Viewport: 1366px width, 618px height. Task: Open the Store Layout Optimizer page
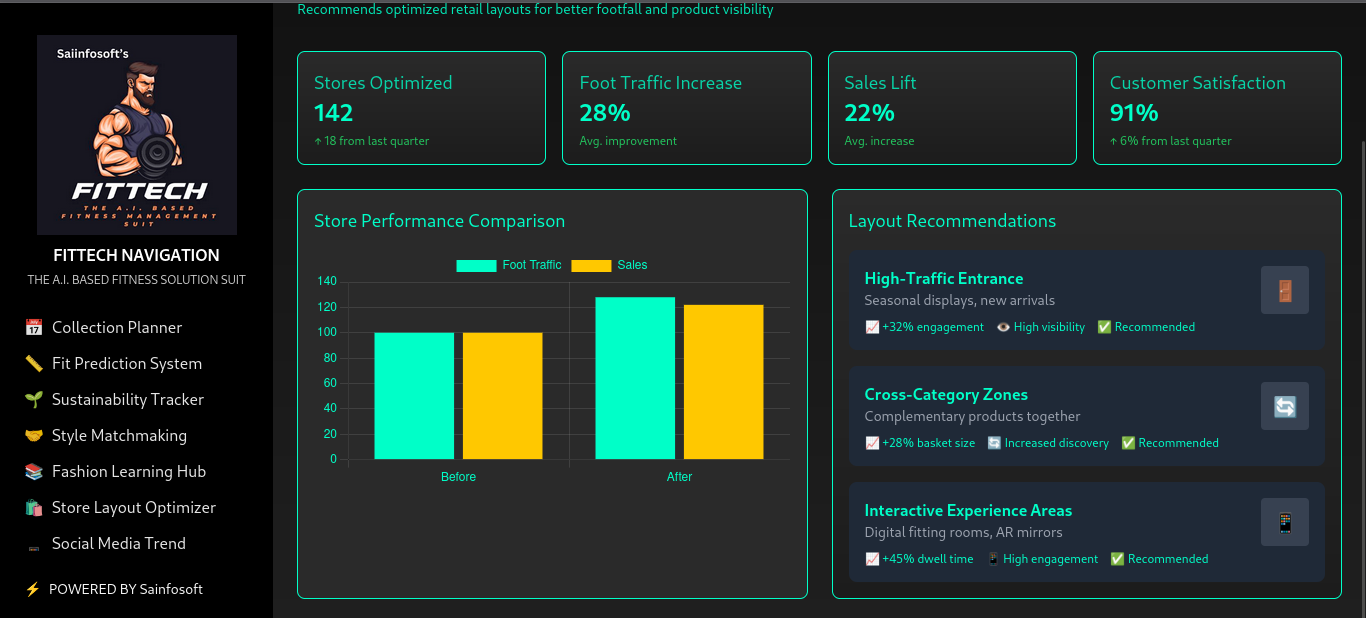point(133,508)
